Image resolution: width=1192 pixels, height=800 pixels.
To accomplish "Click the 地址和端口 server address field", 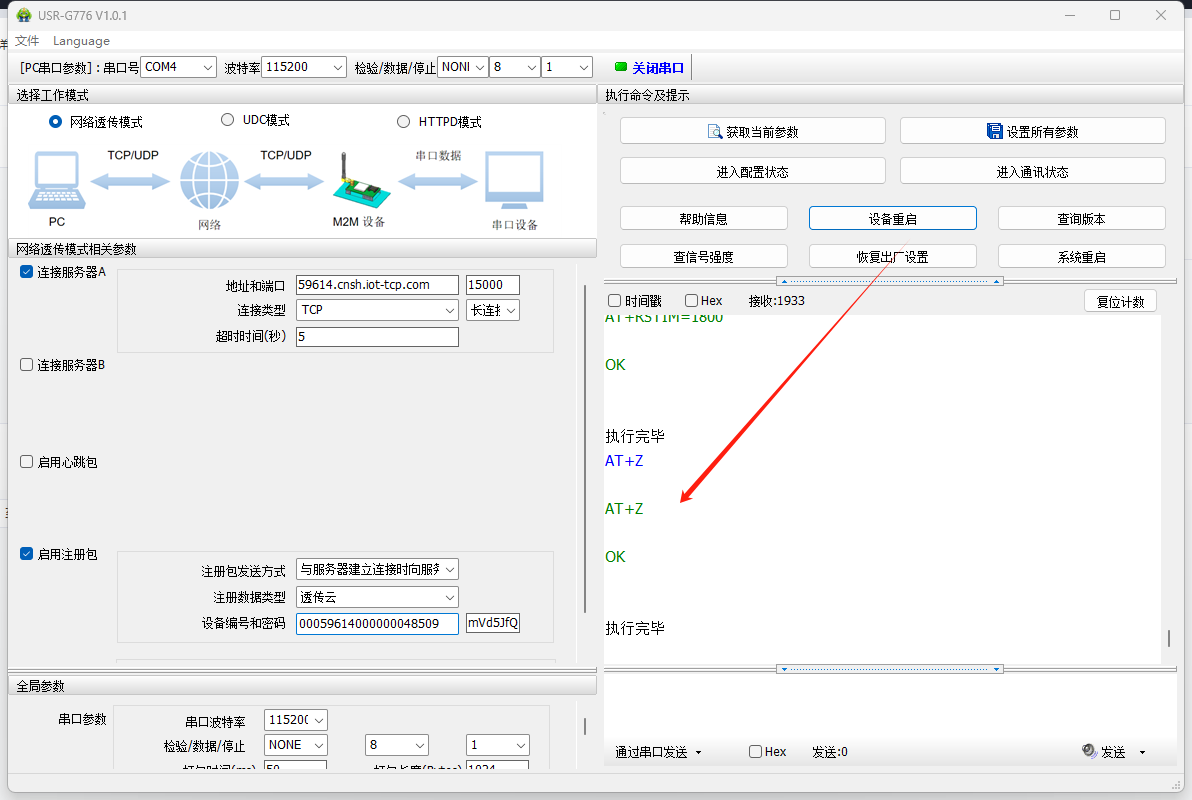I will click(x=377, y=285).
